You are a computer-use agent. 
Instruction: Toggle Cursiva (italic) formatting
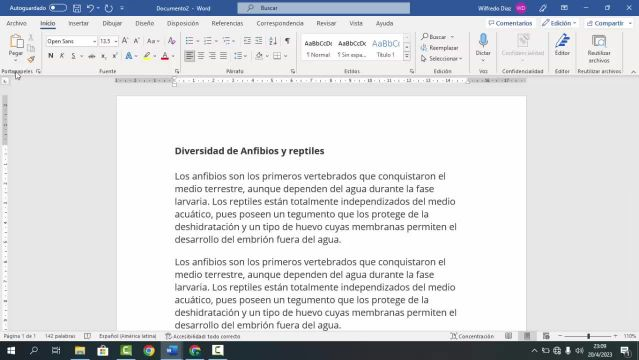(62, 56)
